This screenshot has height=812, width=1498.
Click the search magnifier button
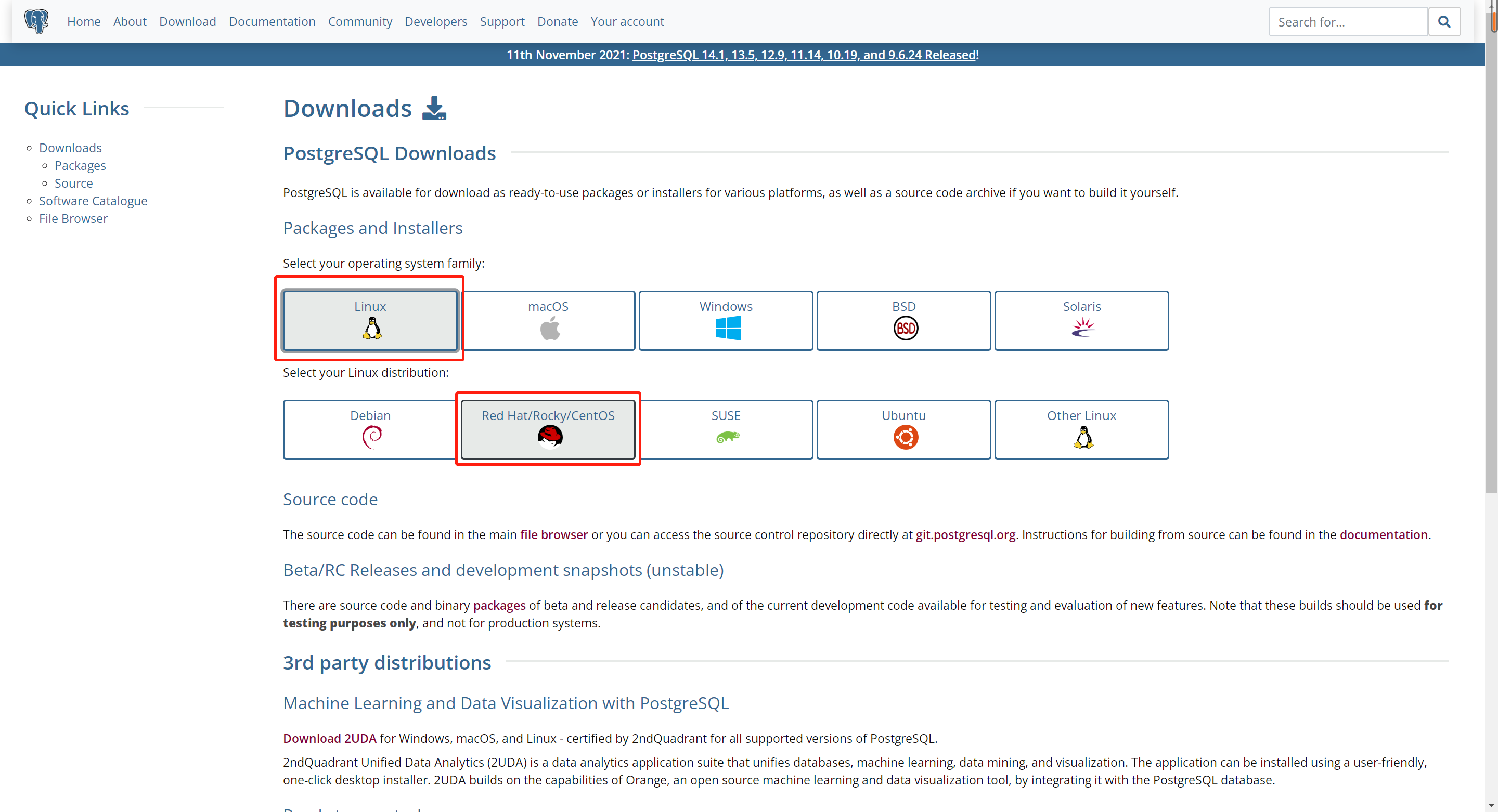(x=1444, y=21)
